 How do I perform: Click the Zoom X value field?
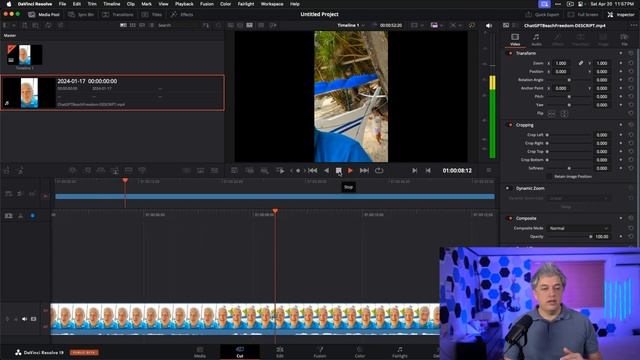pyautogui.click(x=561, y=63)
